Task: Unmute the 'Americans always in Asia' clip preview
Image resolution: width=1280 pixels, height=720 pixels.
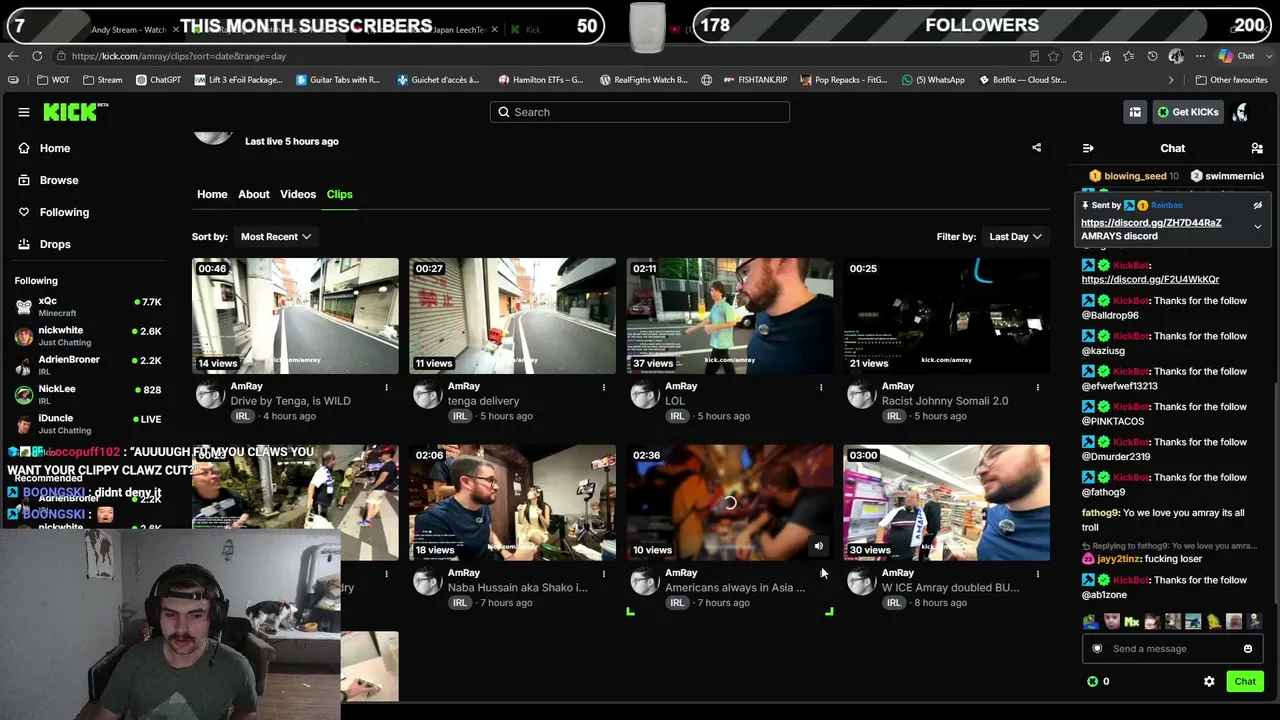Action: click(819, 546)
